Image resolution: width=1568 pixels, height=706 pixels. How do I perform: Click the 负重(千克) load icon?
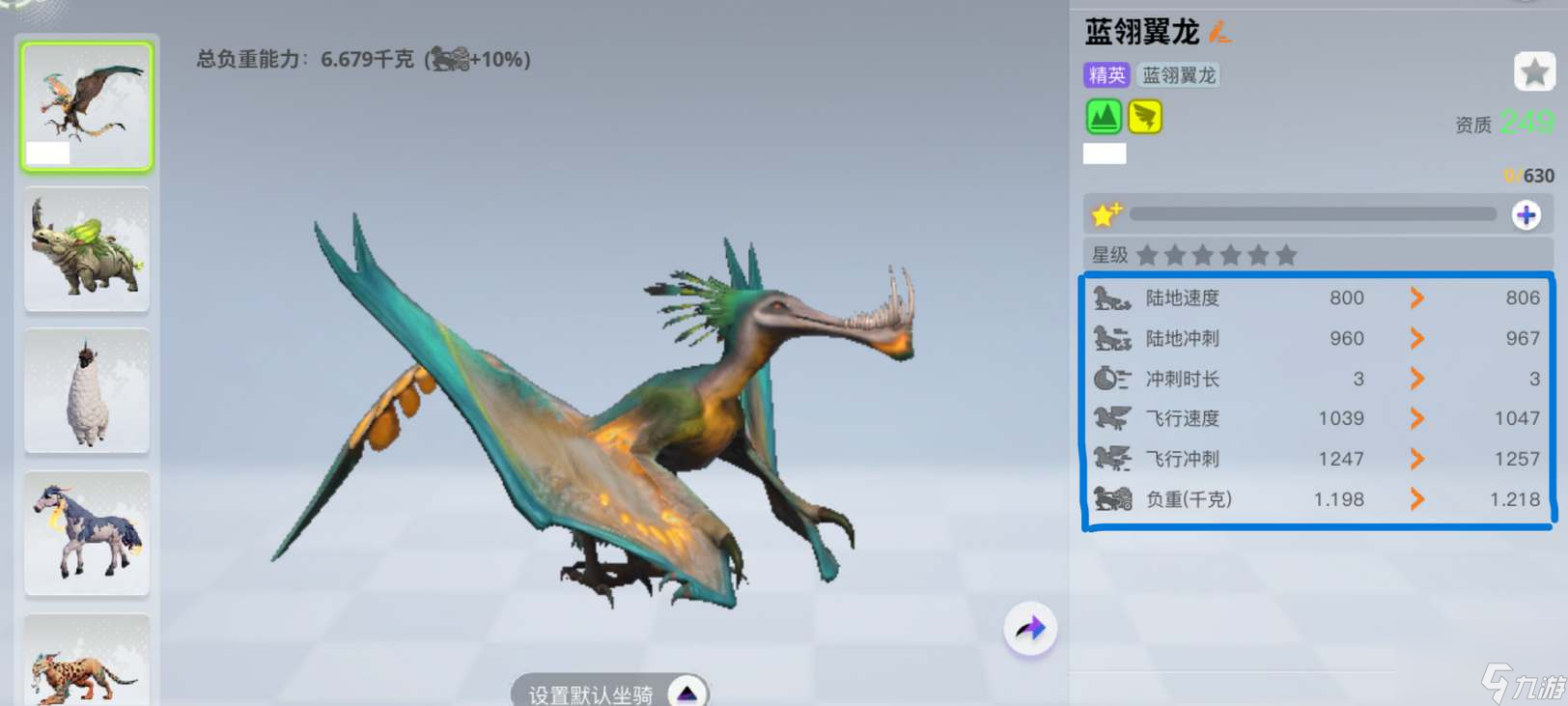pyautogui.click(x=1111, y=499)
